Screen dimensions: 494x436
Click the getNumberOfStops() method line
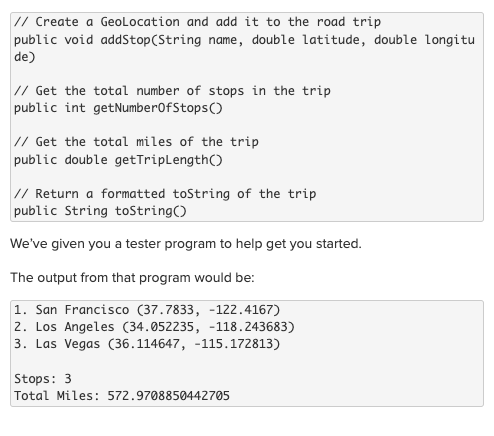pos(118,108)
